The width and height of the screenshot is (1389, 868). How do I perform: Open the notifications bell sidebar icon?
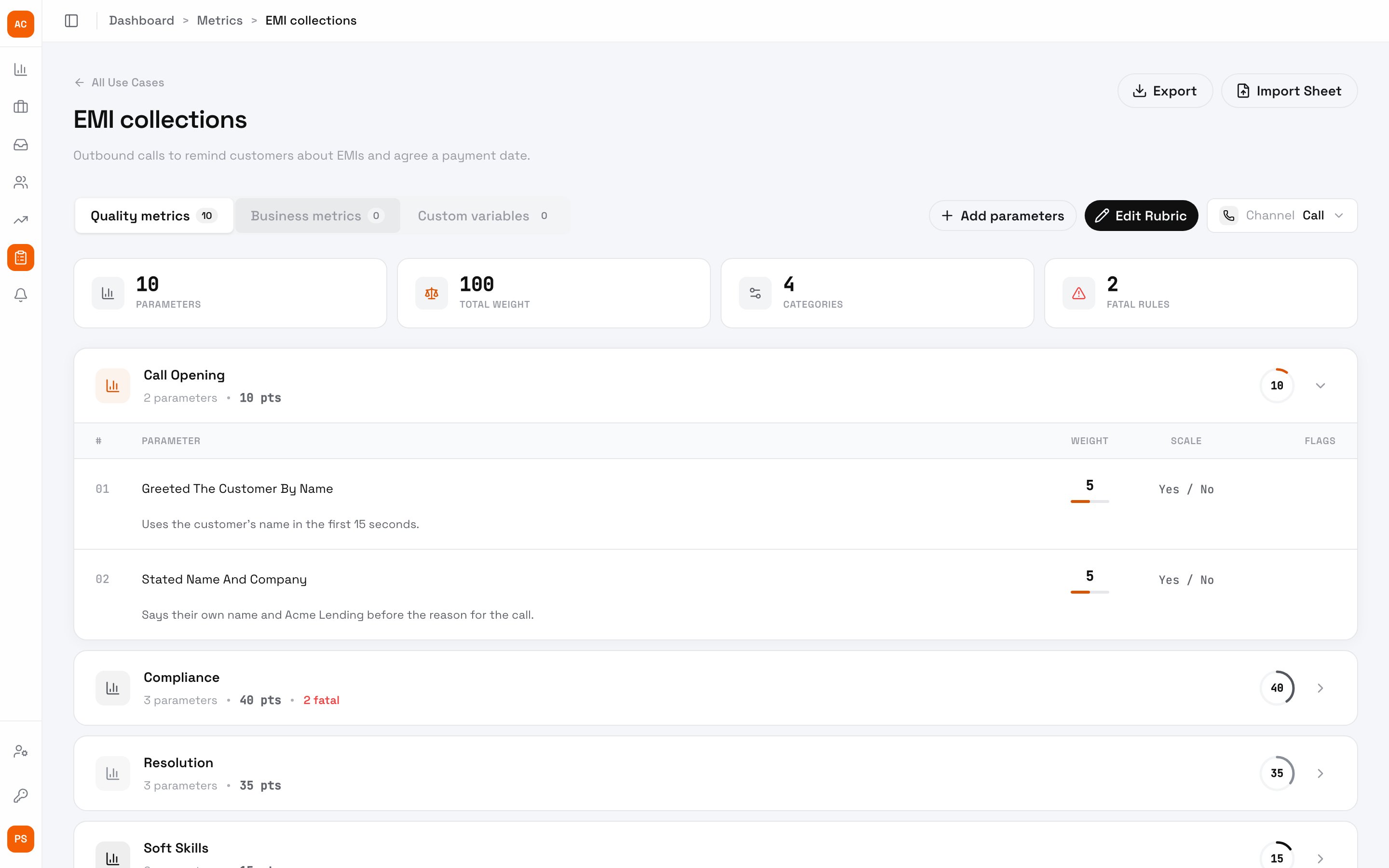(x=21, y=295)
